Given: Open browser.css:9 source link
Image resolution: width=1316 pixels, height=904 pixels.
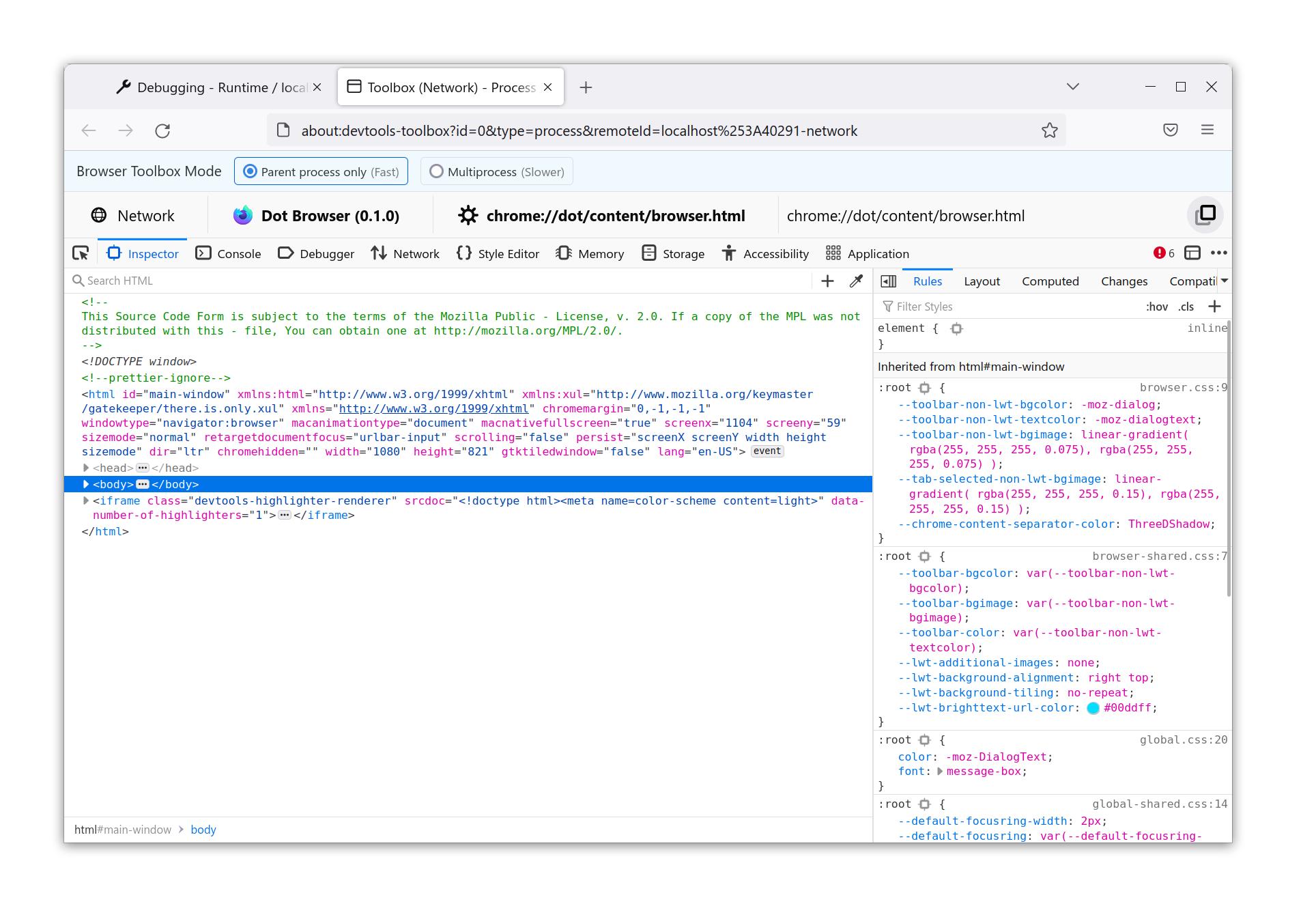Looking at the screenshot, I should click(x=1183, y=388).
